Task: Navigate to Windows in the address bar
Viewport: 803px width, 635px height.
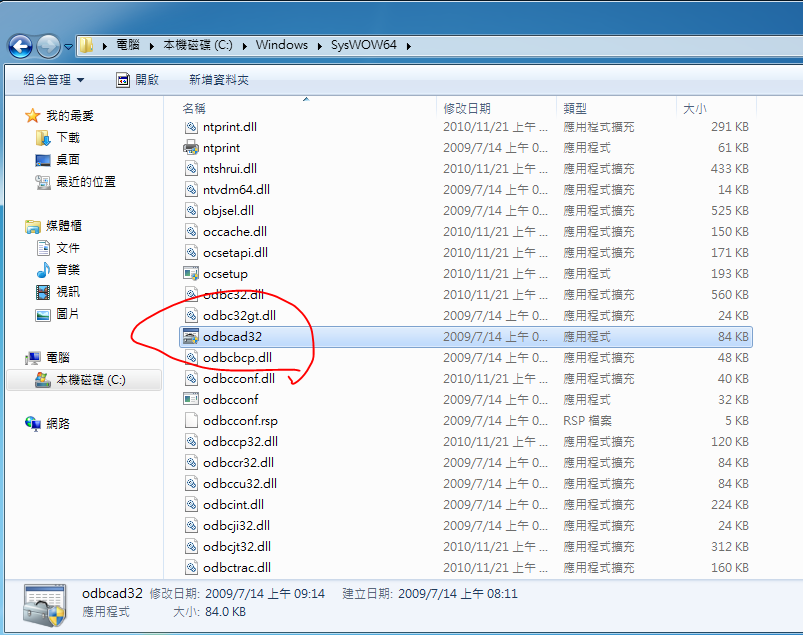Action: coord(282,45)
